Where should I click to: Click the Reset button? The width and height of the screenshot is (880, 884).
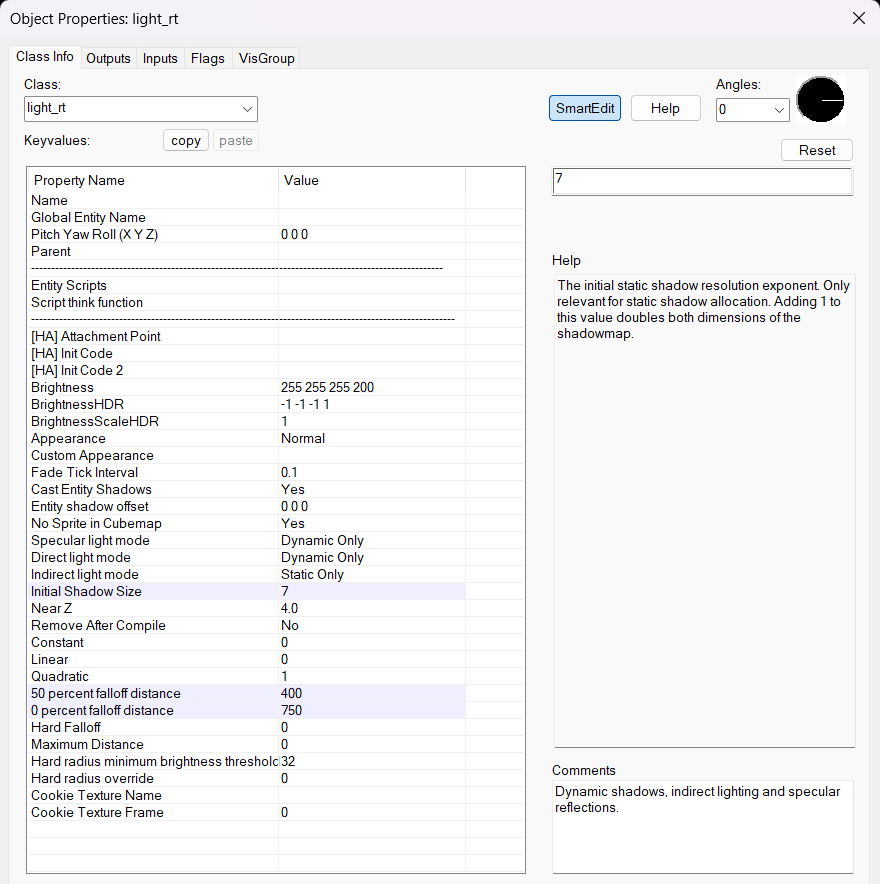tap(817, 150)
